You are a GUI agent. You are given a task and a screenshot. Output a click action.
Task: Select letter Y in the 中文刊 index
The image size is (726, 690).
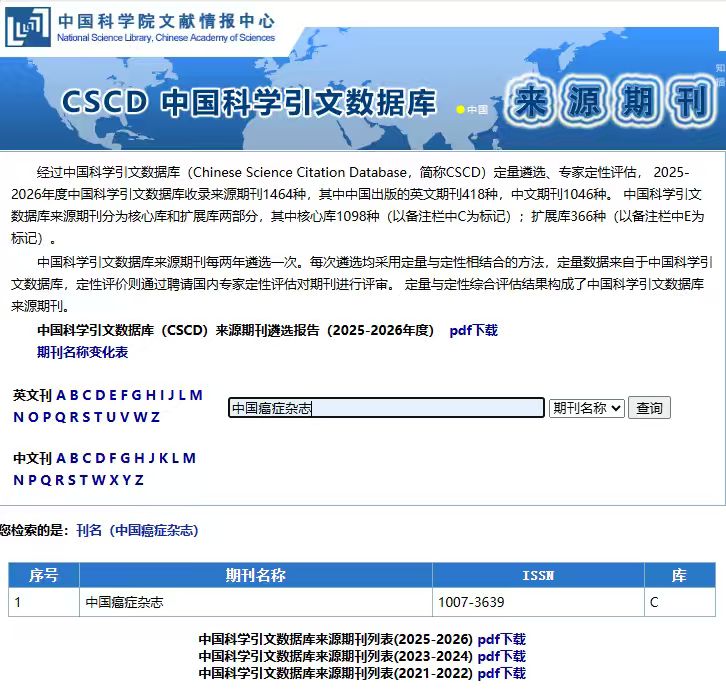coord(127,480)
